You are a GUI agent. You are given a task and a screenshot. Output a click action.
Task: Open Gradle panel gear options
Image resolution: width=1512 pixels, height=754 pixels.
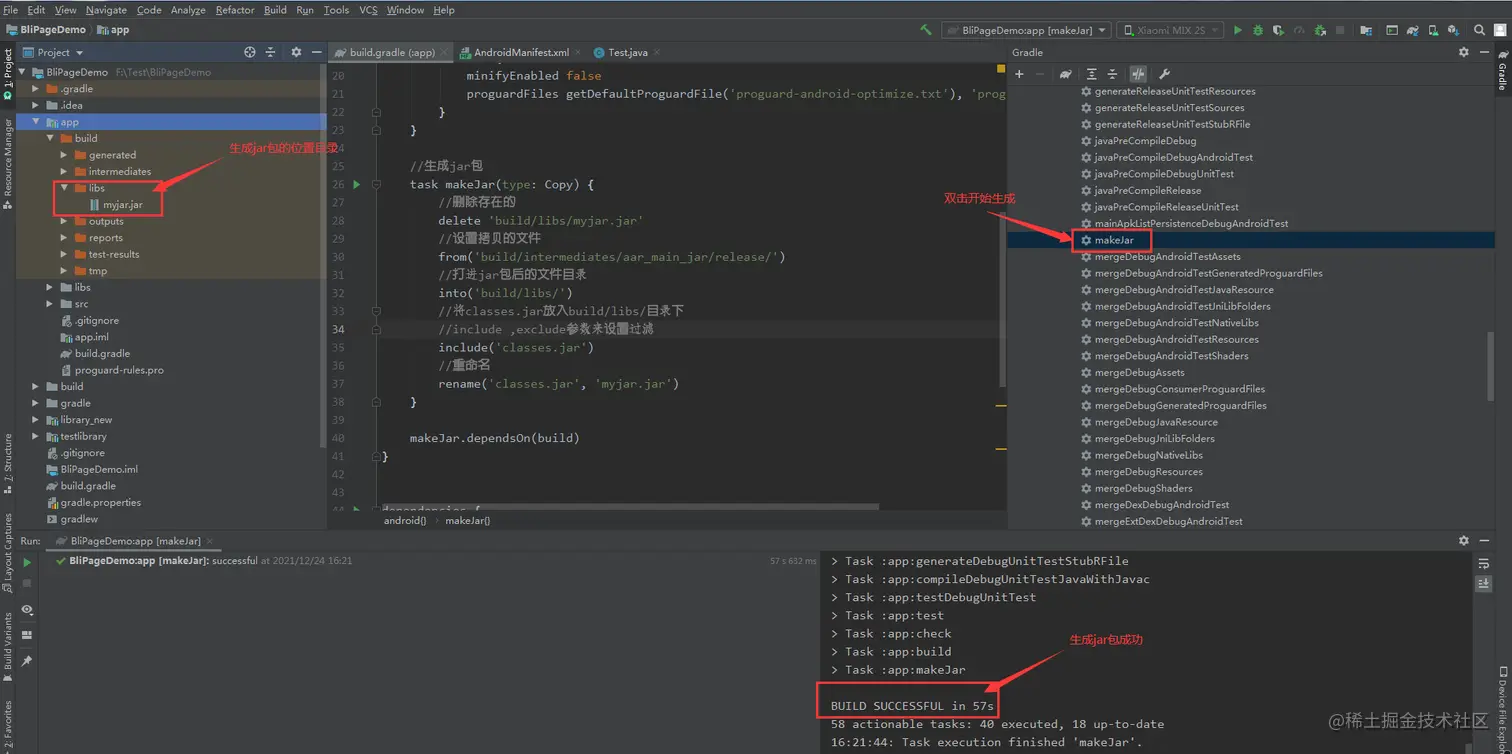point(1464,52)
